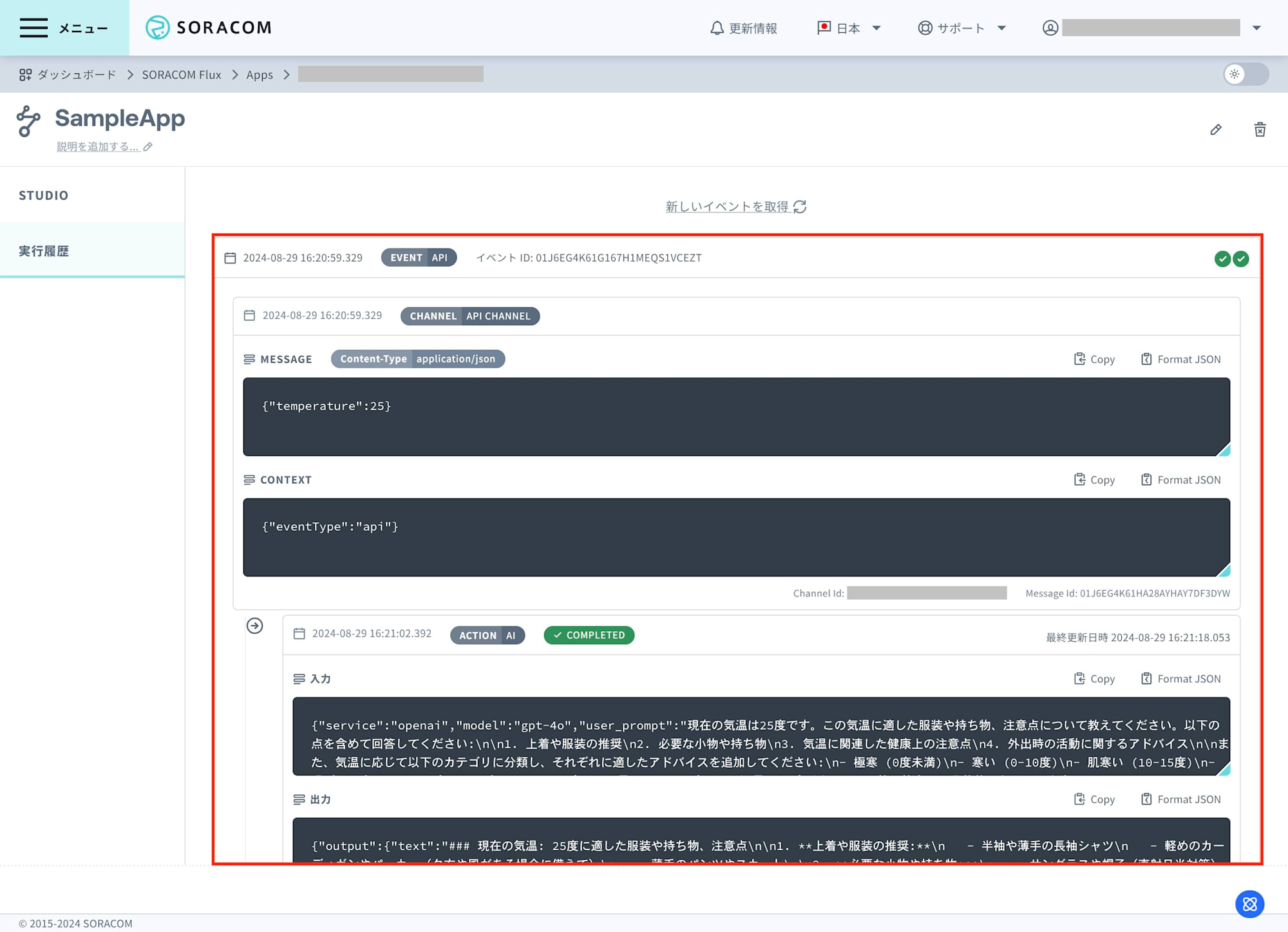Image resolution: width=1288 pixels, height=932 pixels.
Task: Click the calendar icon in the channel row
Action: click(x=249, y=316)
